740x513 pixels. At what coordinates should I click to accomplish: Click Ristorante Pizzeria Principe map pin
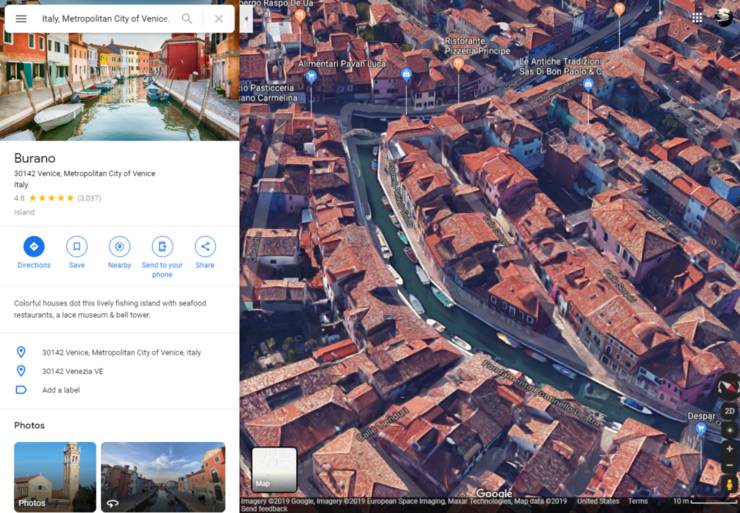(x=458, y=63)
